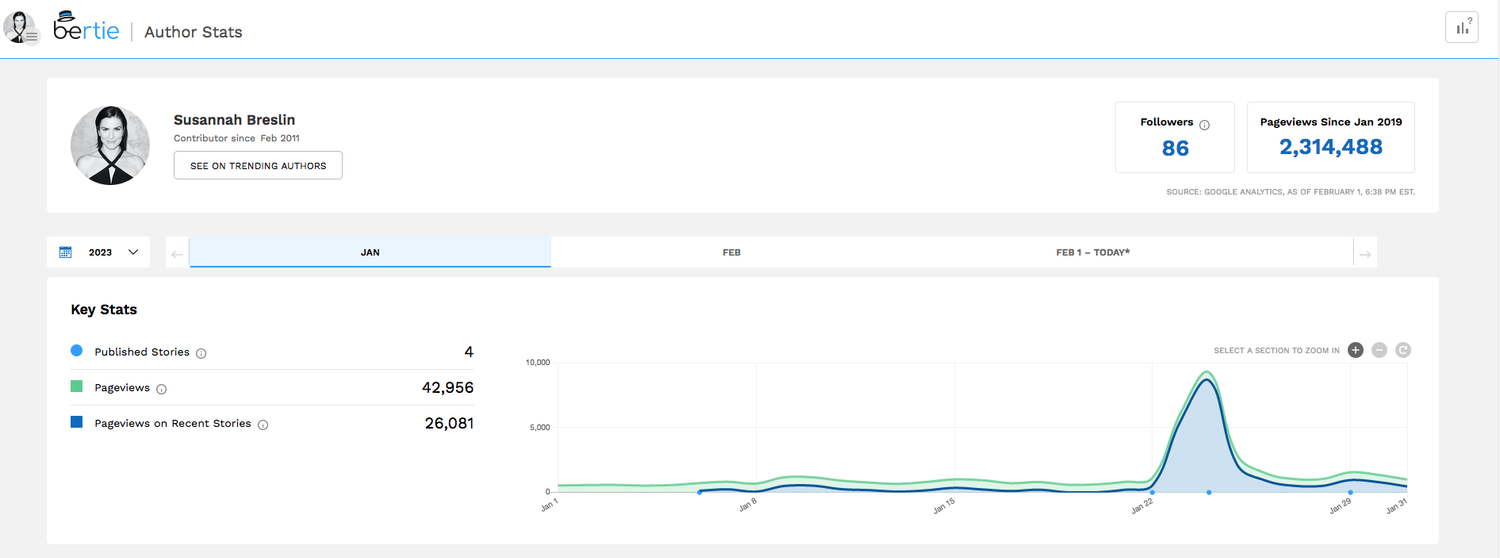Go to next months with right arrow
This screenshot has height=558, width=1500.
click(x=1364, y=254)
